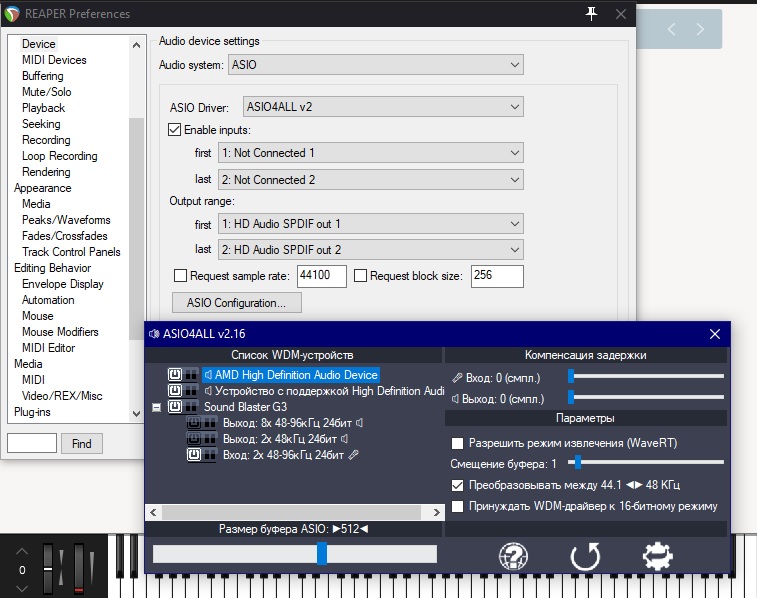Select Video/REX/Misc preferences page
757x598 pixels.
(x=62, y=396)
